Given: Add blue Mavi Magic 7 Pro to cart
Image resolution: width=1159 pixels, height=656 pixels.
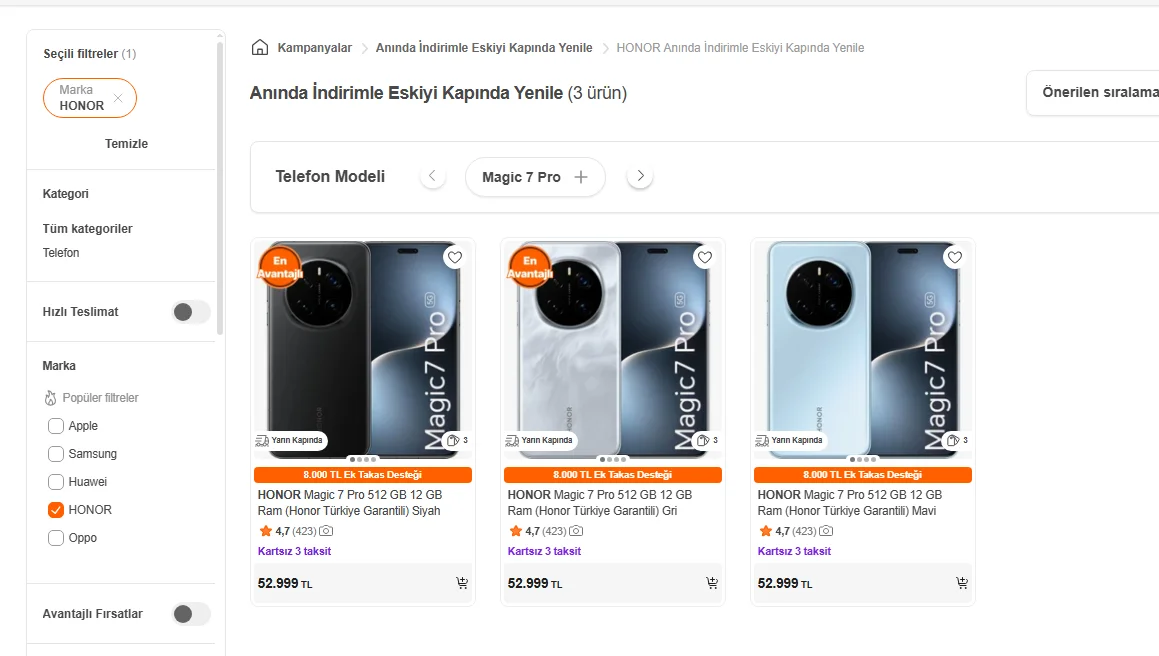Looking at the screenshot, I should pyautogui.click(x=962, y=583).
